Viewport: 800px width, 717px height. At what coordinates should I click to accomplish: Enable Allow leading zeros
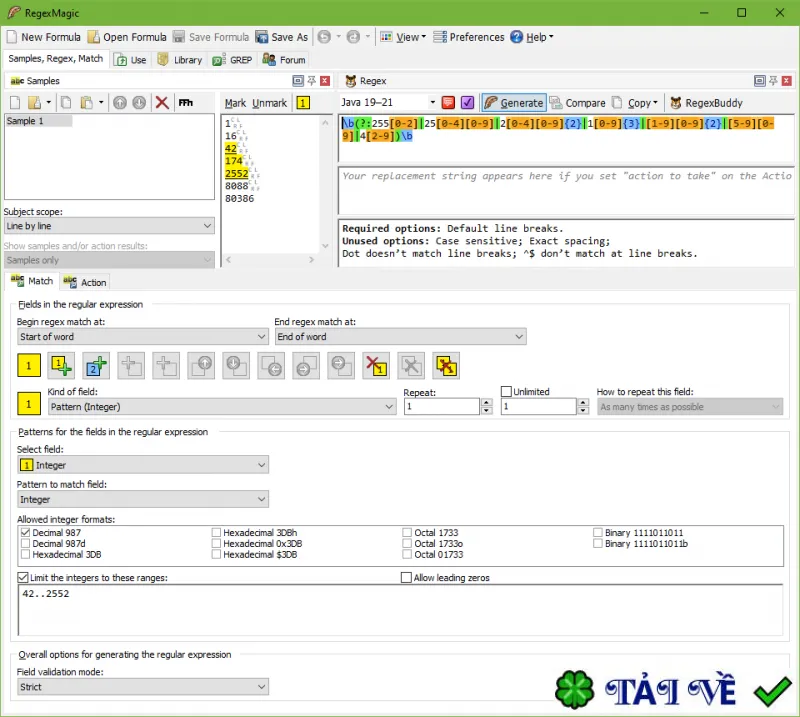[x=406, y=577]
